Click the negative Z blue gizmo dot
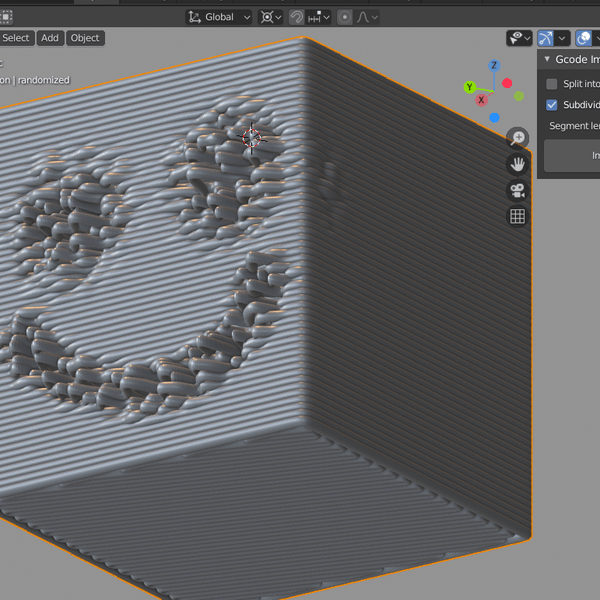The width and height of the screenshot is (600, 600). coord(494,117)
